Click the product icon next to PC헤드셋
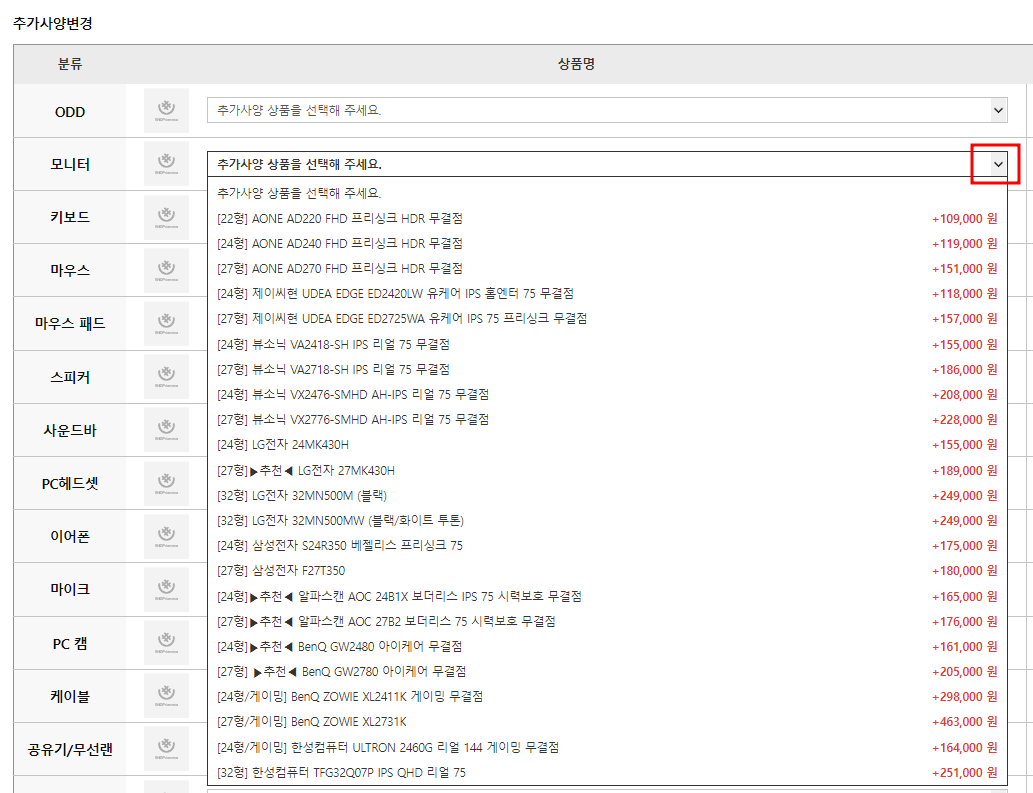Image resolution: width=1033 pixels, height=793 pixels. [x=166, y=483]
